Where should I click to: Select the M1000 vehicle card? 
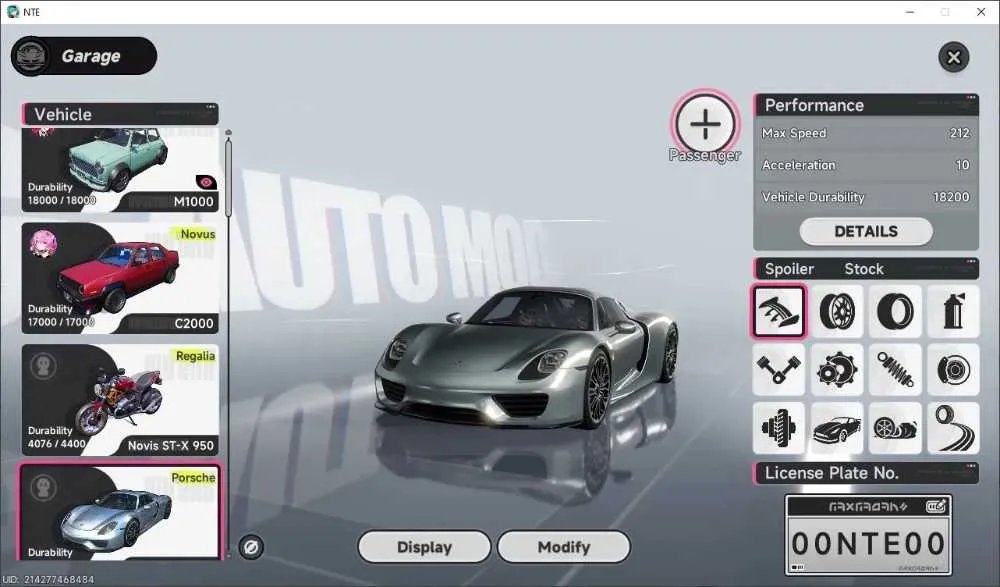pyautogui.click(x=120, y=170)
